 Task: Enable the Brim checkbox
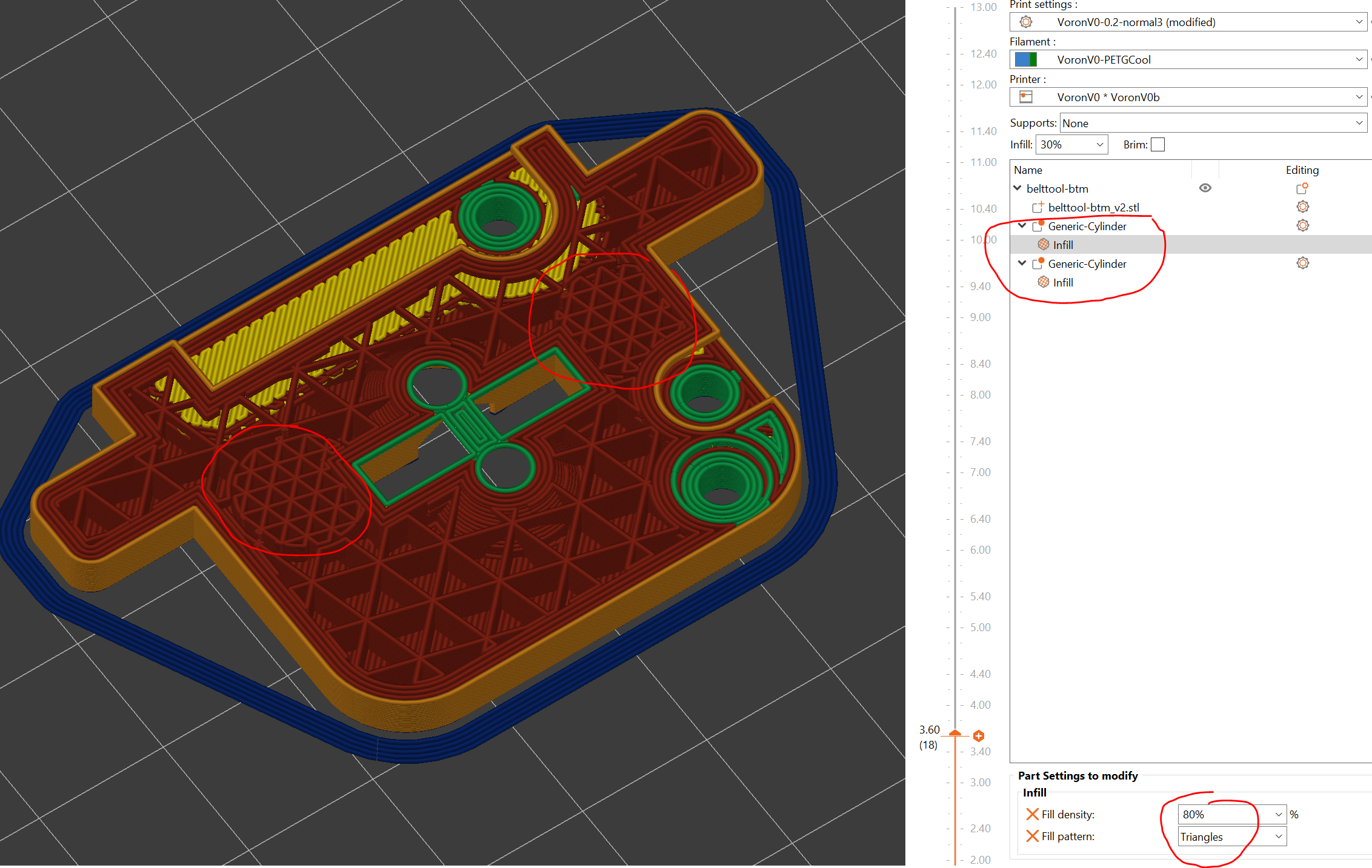(x=1158, y=144)
